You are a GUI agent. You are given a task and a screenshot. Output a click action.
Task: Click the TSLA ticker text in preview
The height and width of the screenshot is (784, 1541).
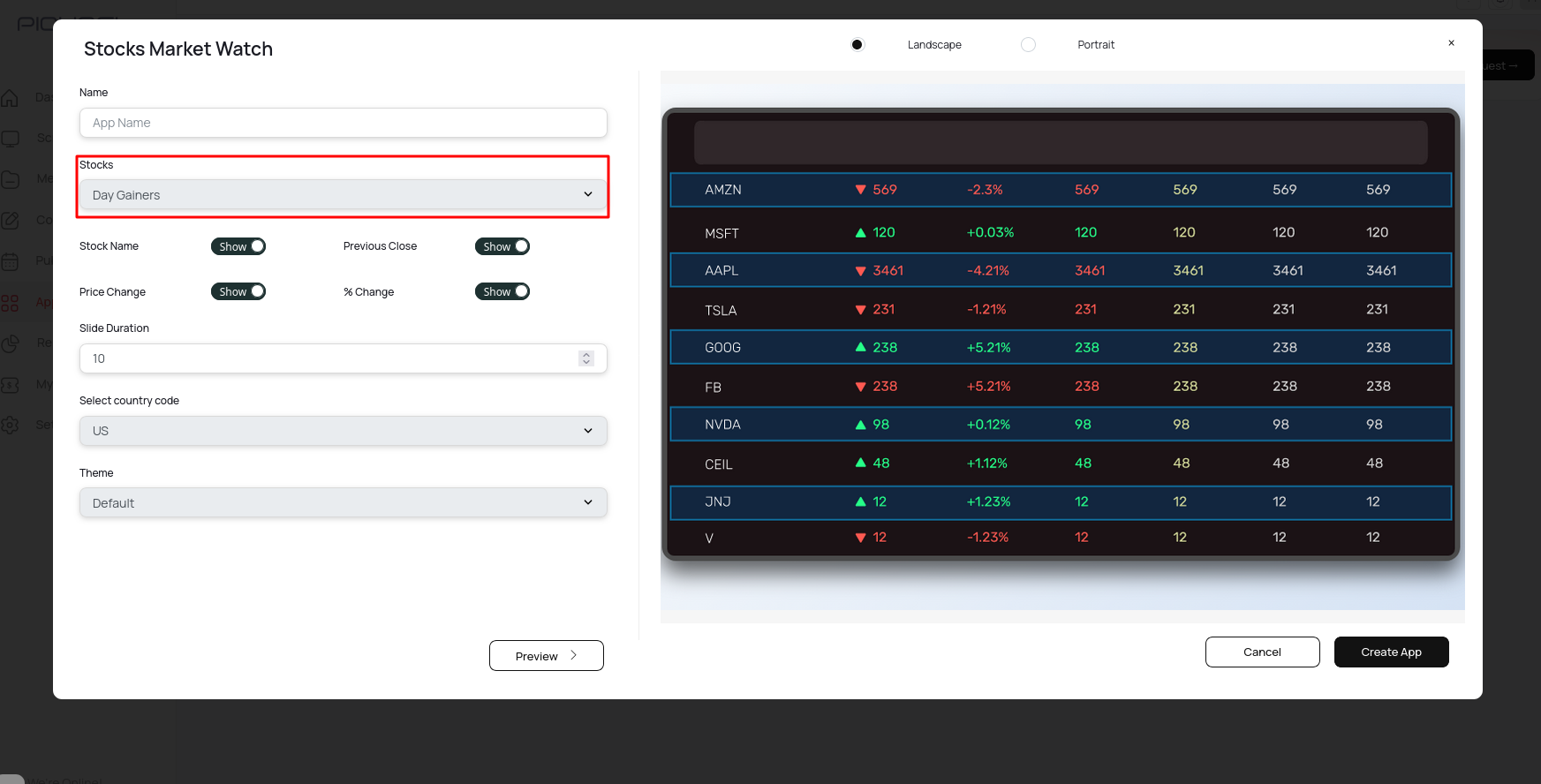[721, 310]
